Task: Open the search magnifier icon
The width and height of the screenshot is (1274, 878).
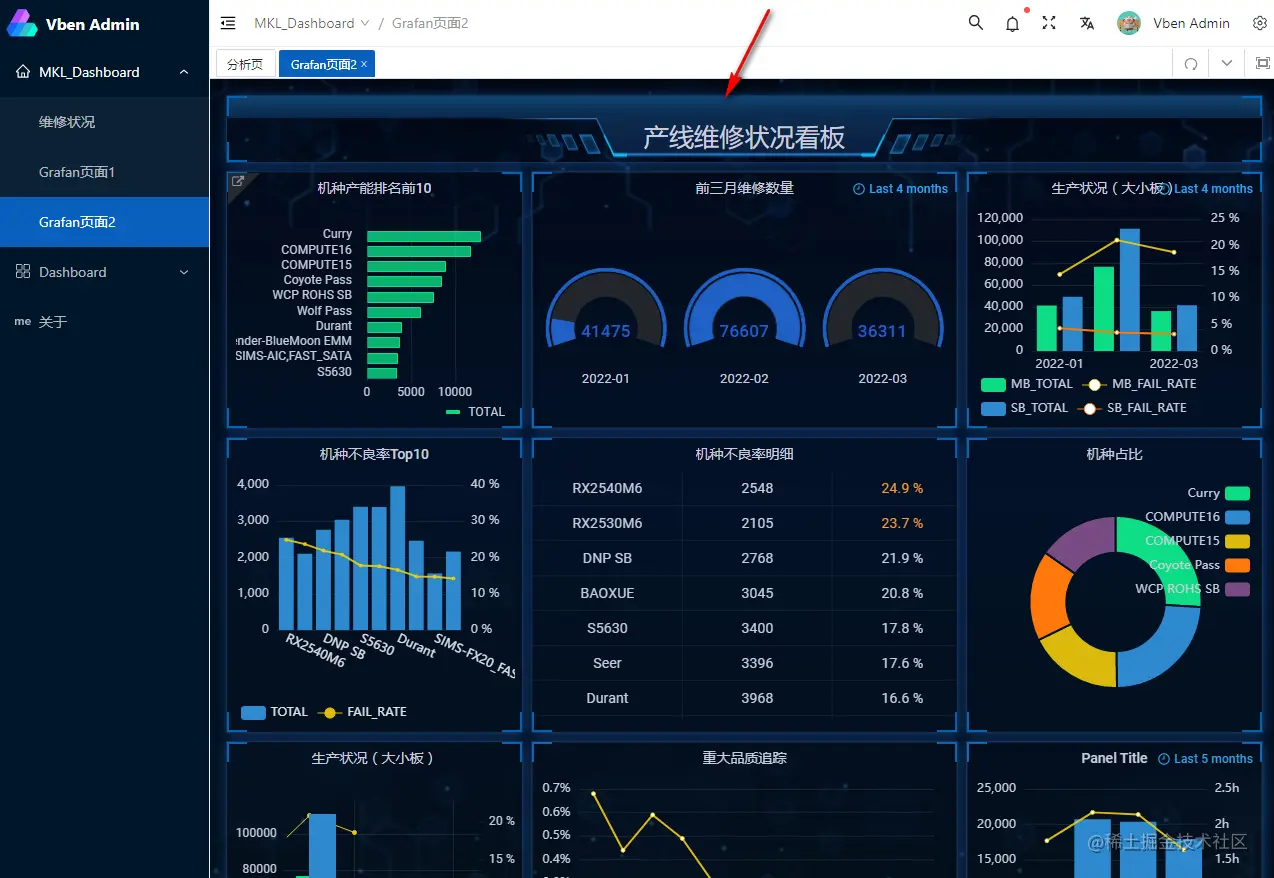Action: [x=976, y=23]
